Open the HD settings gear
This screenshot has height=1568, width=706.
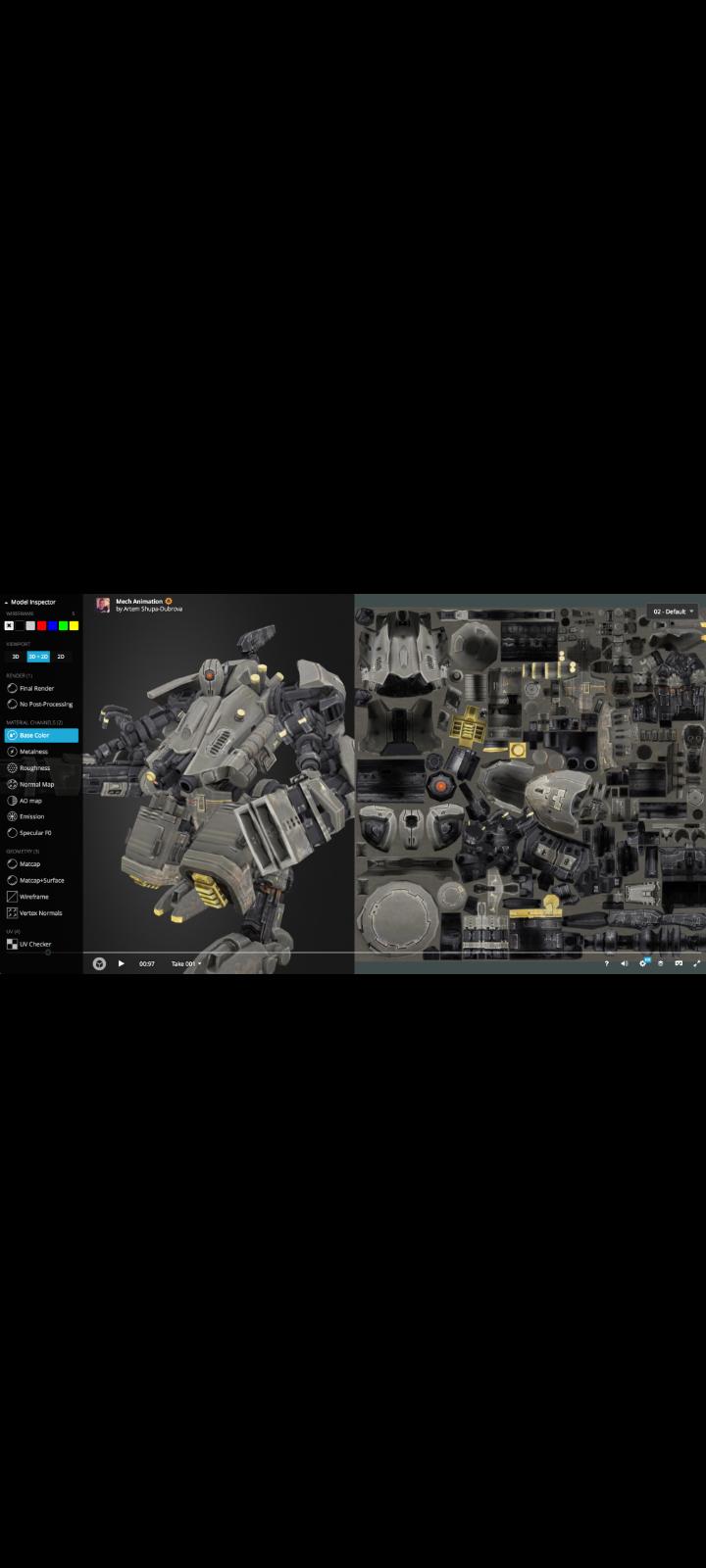[x=643, y=963]
